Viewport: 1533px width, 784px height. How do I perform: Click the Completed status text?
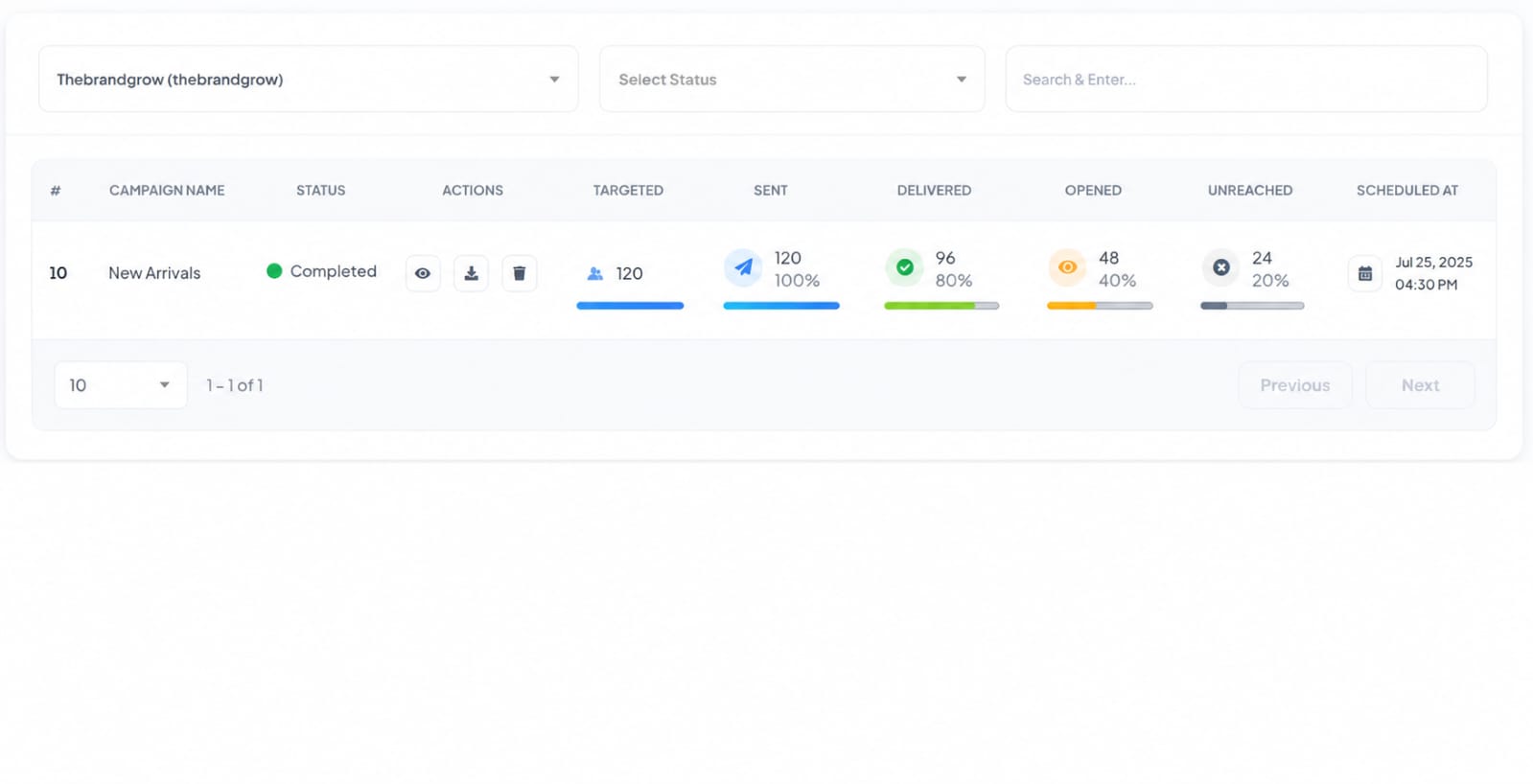tap(334, 271)
